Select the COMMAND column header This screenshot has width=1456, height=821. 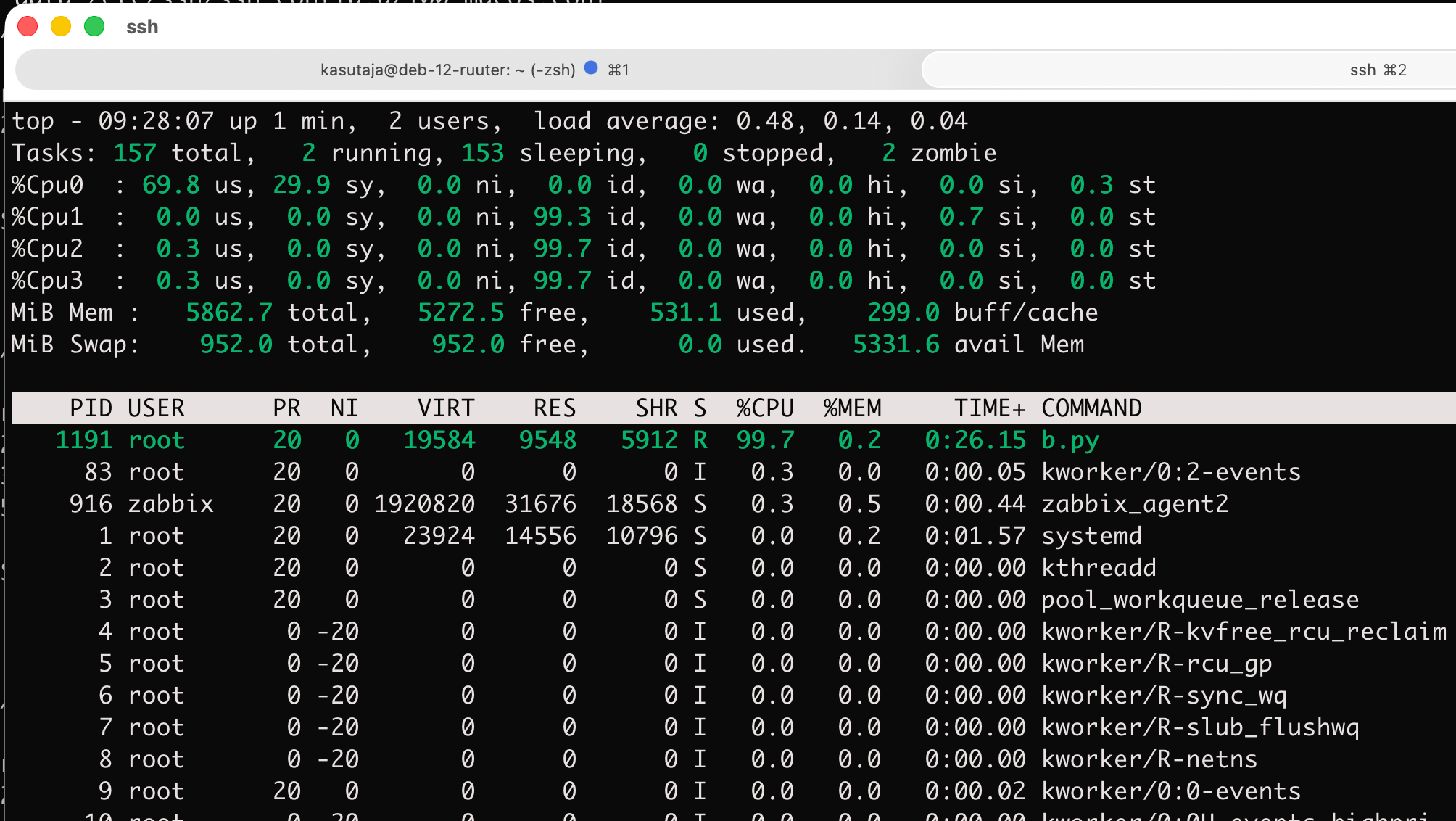coord(1091,408)
